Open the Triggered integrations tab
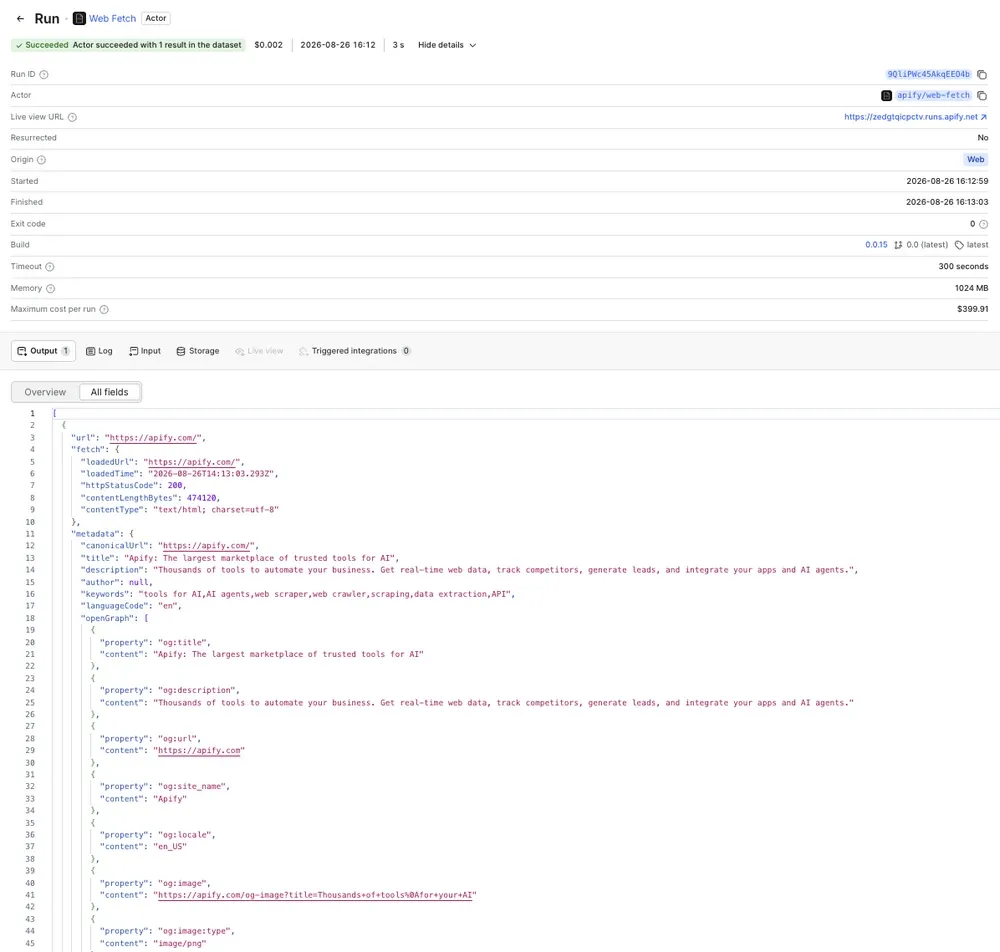 (355, 351)
